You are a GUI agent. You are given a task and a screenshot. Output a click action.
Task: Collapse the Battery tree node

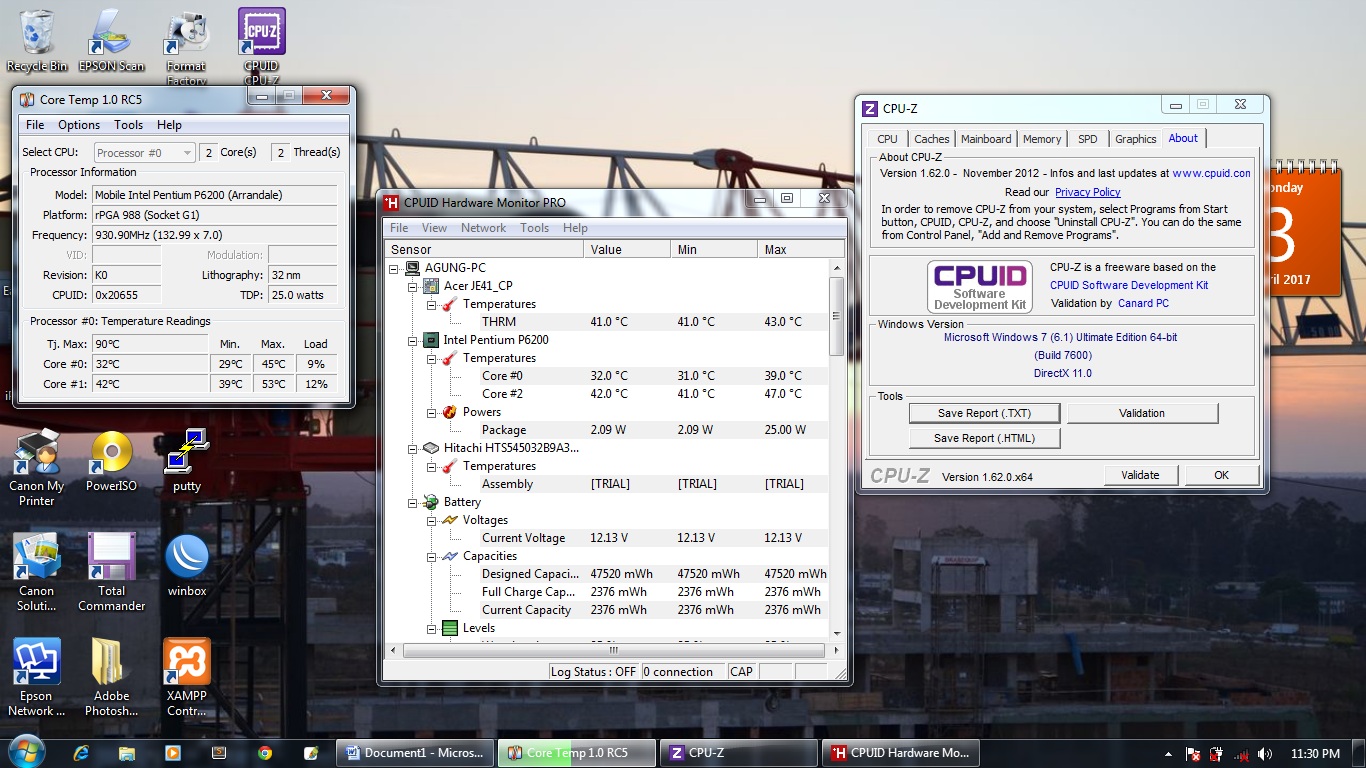[x=413, y=502]
